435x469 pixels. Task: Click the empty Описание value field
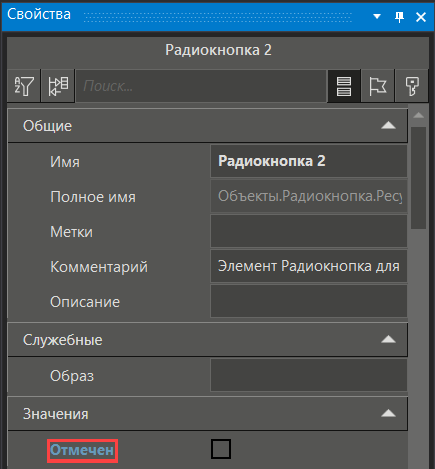[x=309, y=301]
